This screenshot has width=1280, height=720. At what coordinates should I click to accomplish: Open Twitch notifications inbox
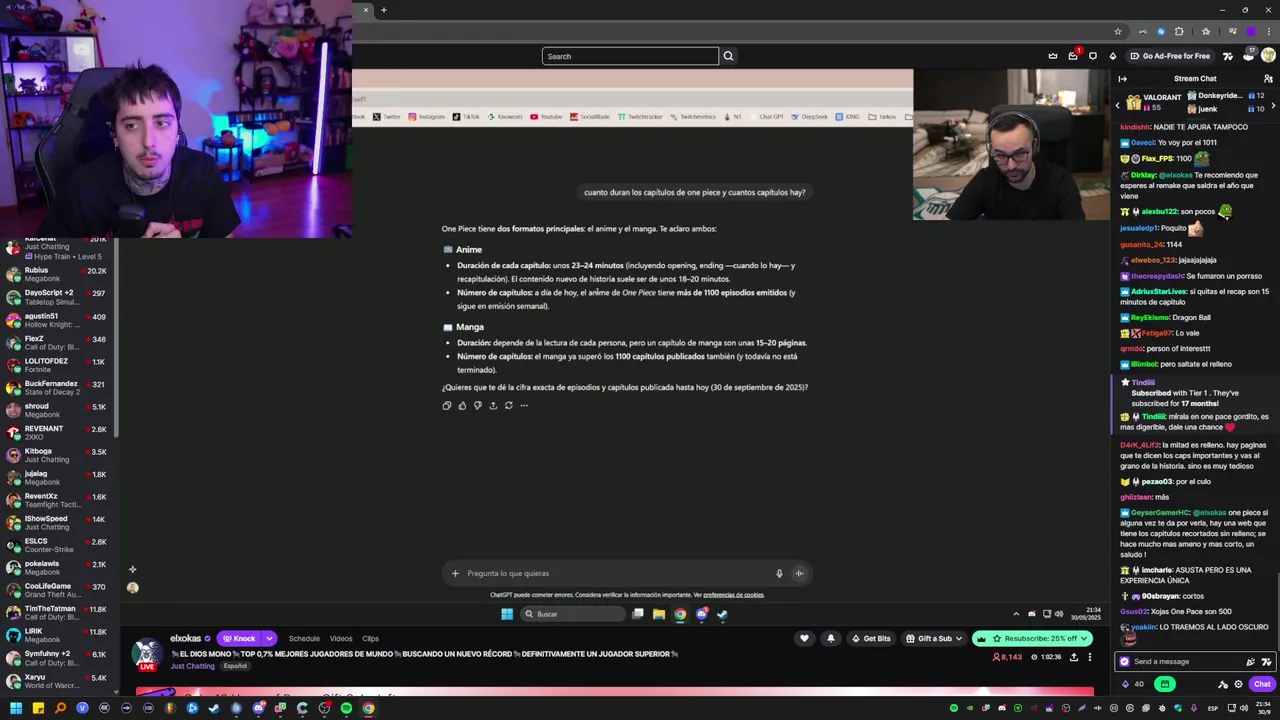pos(1073,56)
